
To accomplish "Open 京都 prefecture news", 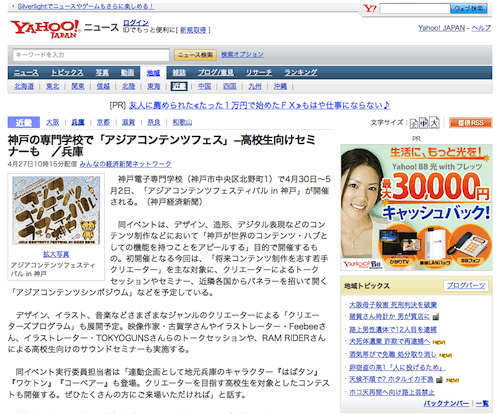I will coord(103,122).
